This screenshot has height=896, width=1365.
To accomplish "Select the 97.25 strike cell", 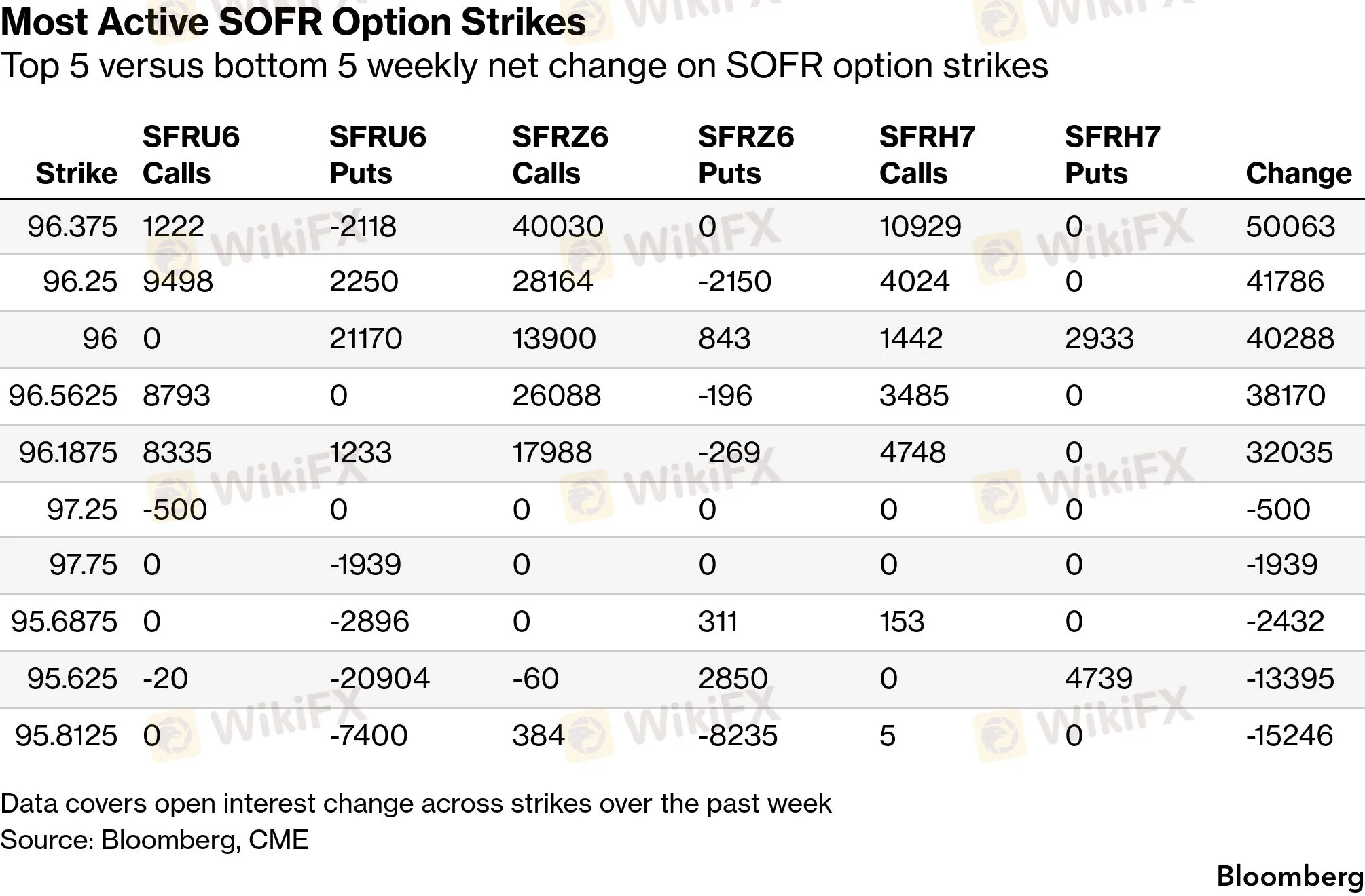I will click(x=81, y=509).
